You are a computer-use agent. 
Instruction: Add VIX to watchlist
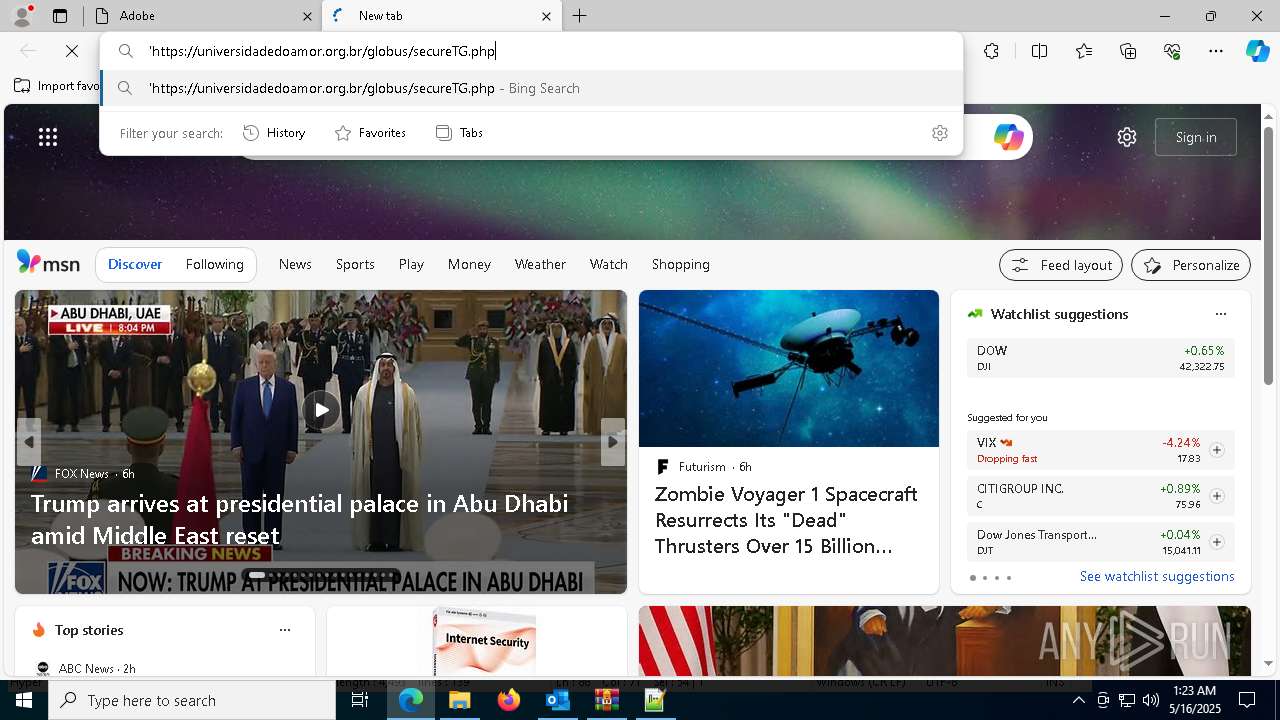[x=1216, y=450]
